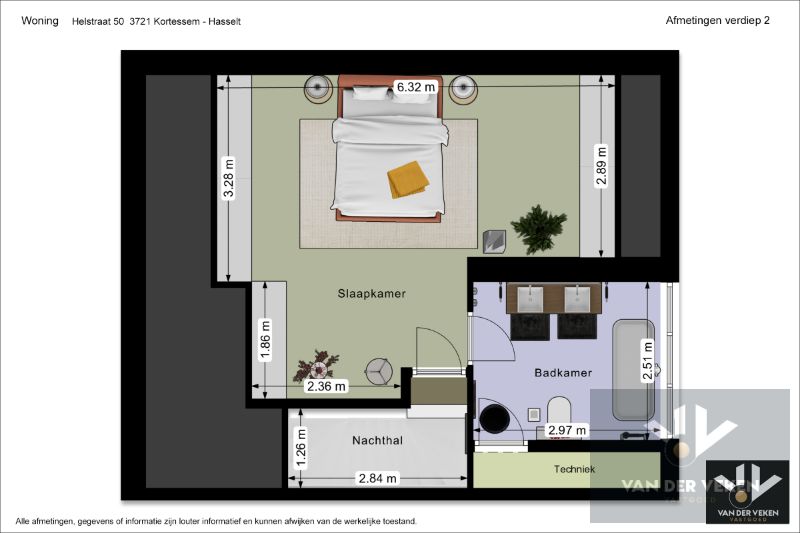Click the right sink of the bathroom vanity
Image resolution: width=800 pixels, height=533 pixels.
pos(577,298)
